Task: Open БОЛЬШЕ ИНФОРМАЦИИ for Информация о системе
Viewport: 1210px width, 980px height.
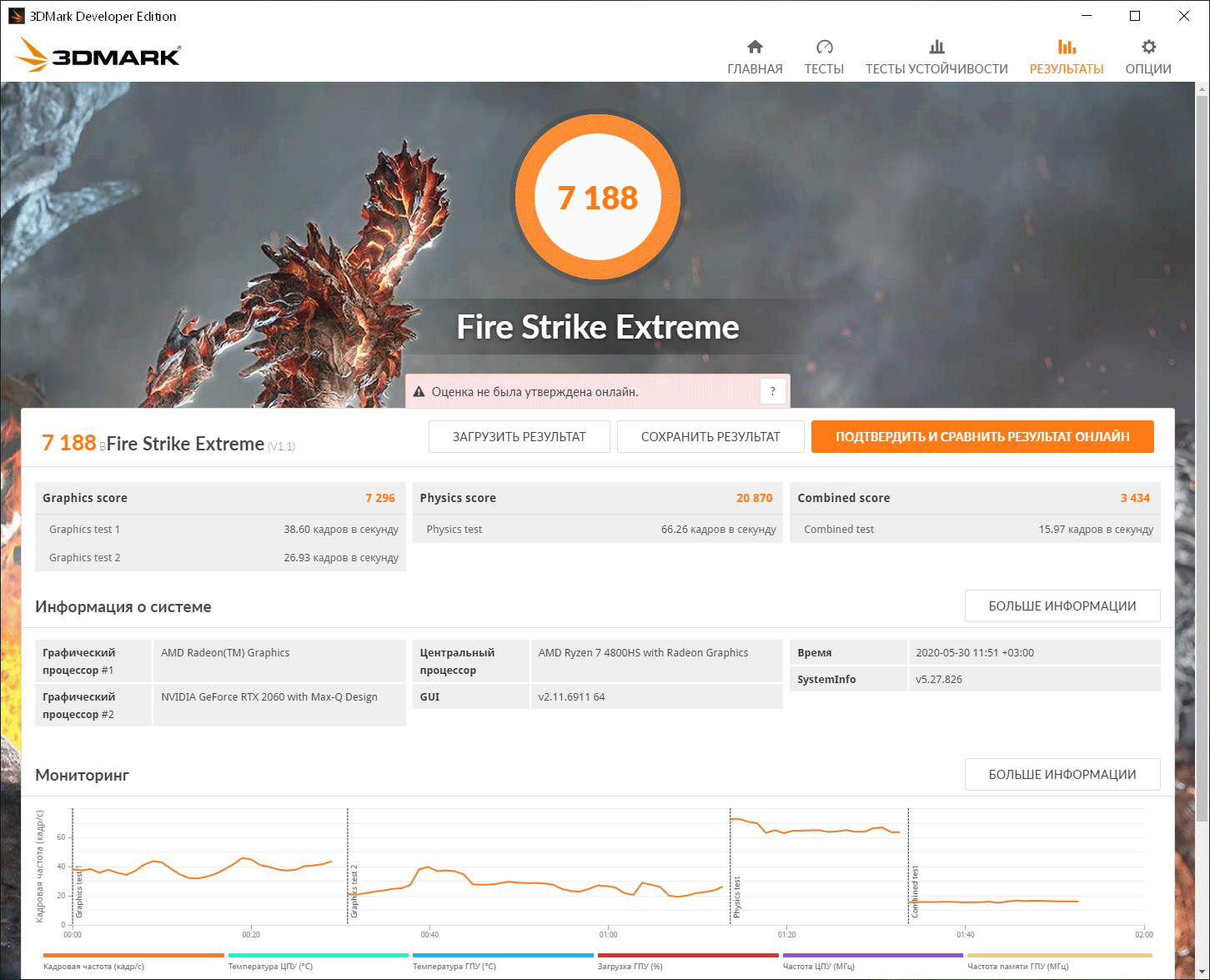Action: click(1062, 606)
